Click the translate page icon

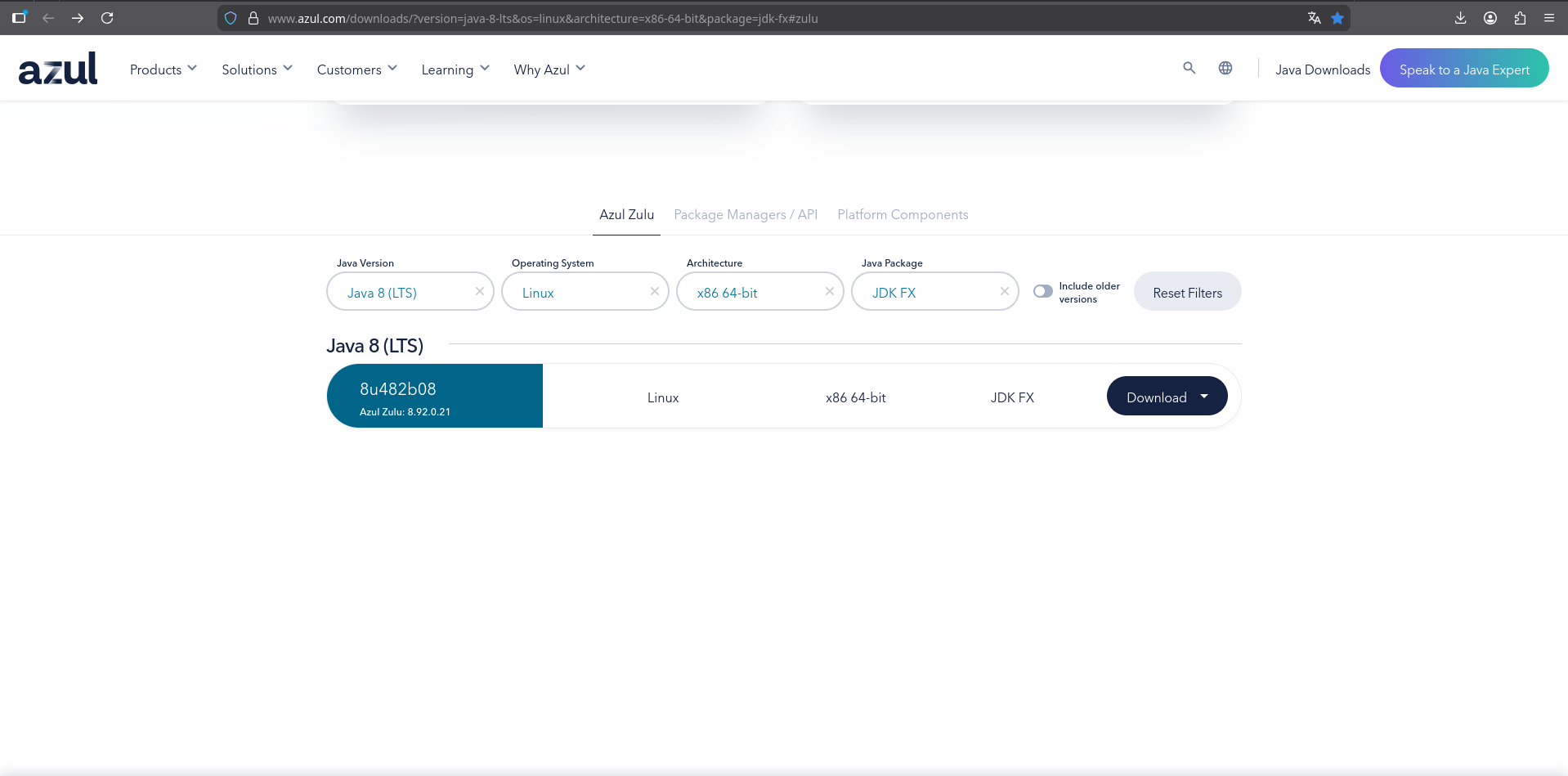[x=1315, y=18]
